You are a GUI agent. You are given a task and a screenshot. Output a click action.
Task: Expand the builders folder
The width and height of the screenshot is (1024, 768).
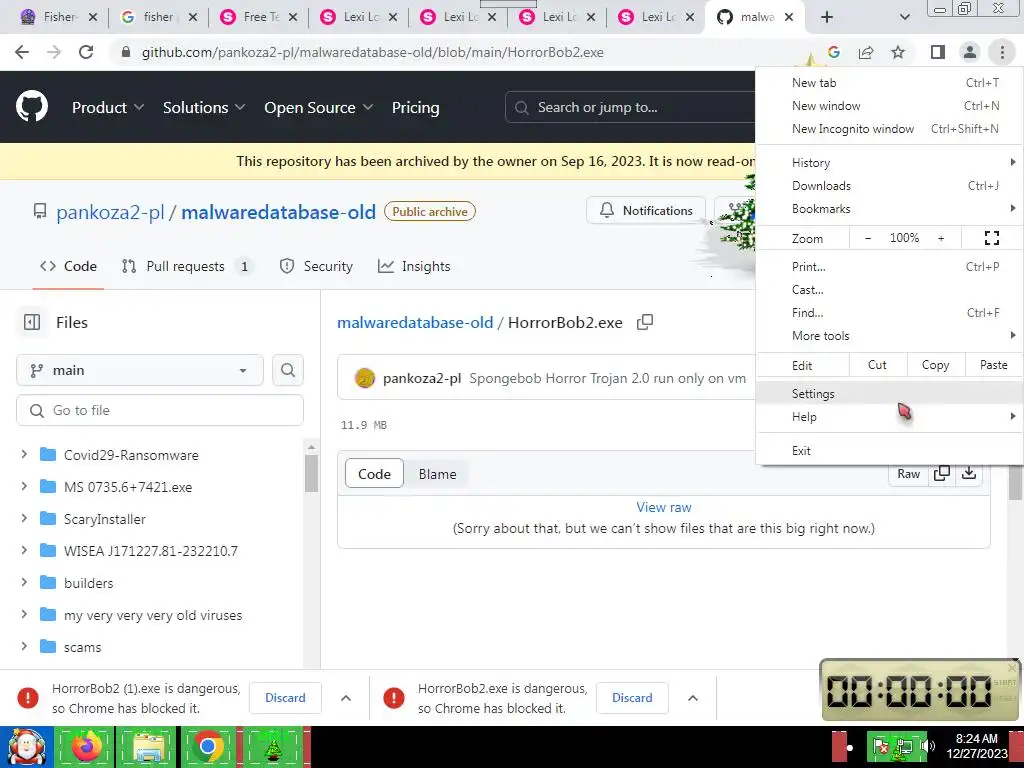[x=24, y=582]
